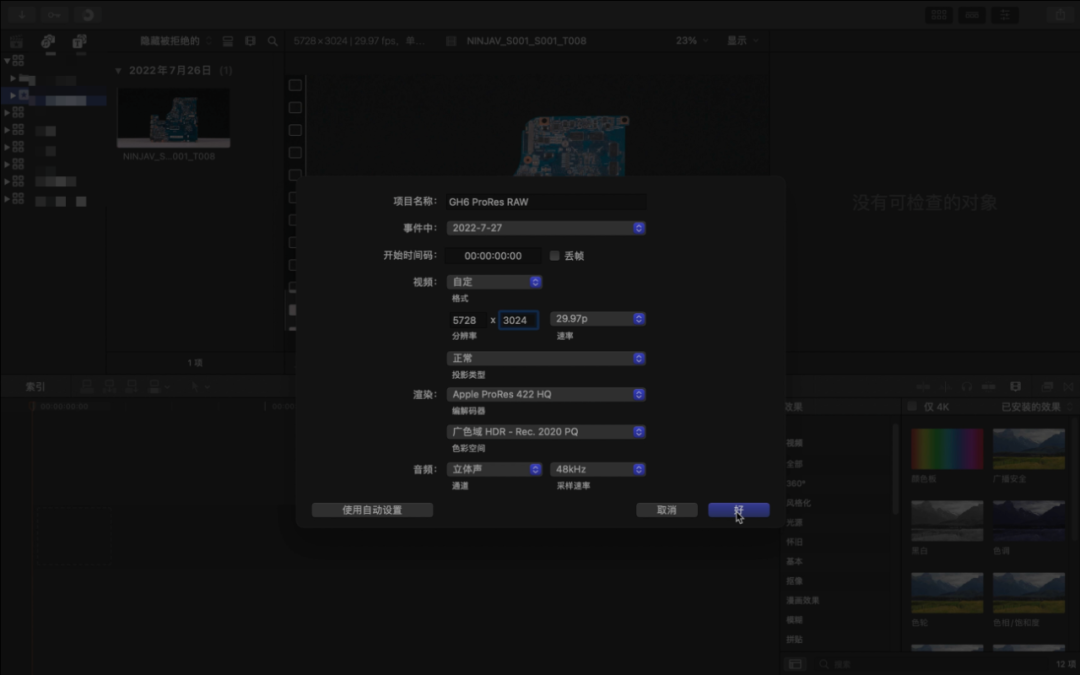Screen dimensions: 1080x675
Task: Show or hide the browser panel
Action: tap(939, 14)
